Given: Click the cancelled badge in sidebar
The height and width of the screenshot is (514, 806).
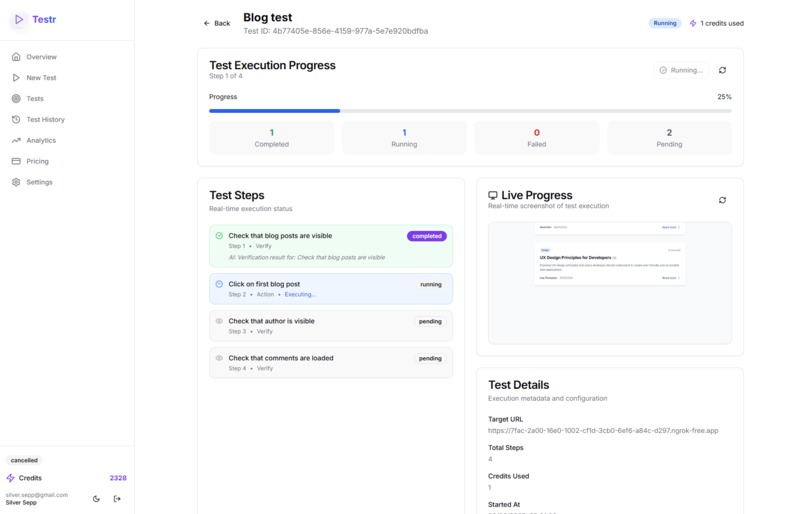Looking at the screenshot, I should [24, 460].
